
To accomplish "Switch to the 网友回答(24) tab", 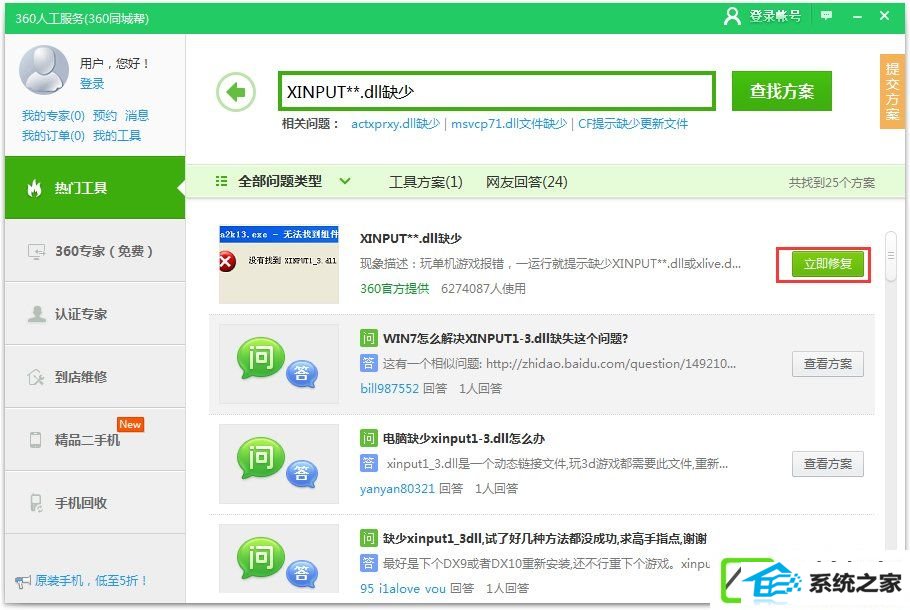I will (x=526, y=182).
